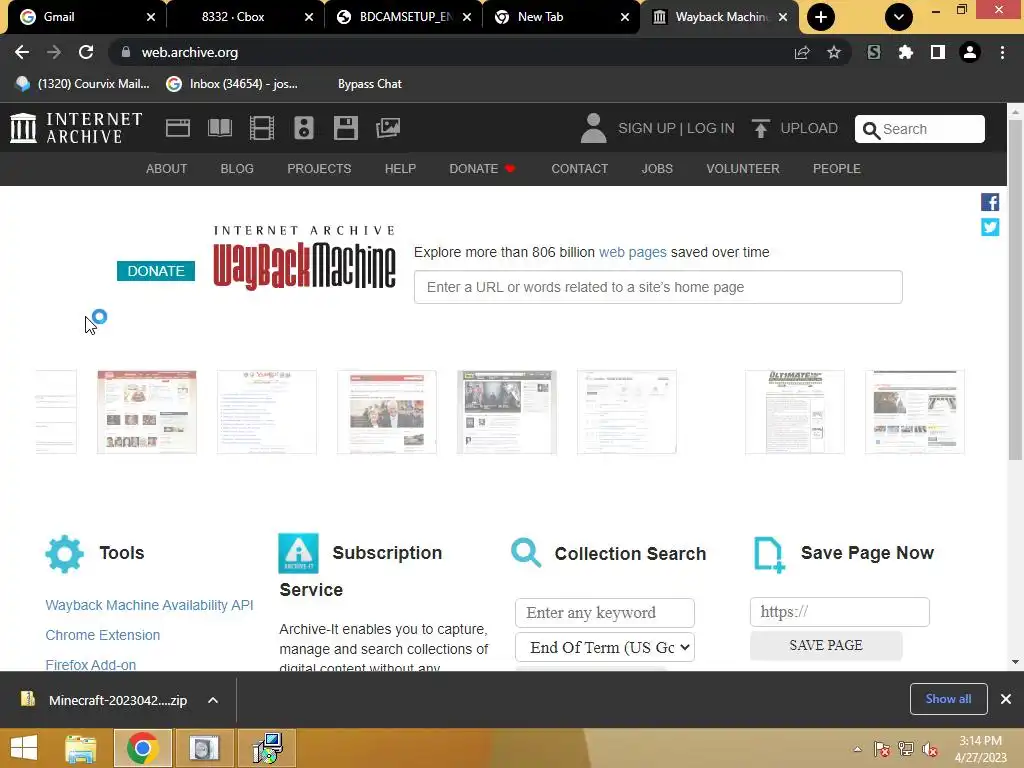Click the user avatar icon
Image resolution: width=1024 pixels, height=768 pixels.
(x=594, y=128)
